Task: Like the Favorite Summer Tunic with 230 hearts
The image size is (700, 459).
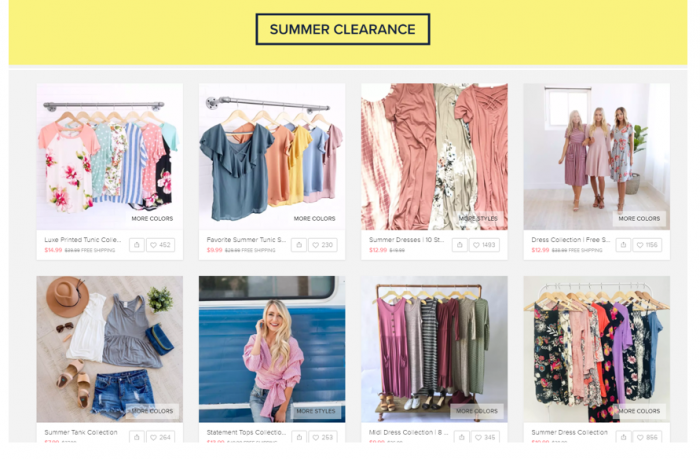Action: 323,245
